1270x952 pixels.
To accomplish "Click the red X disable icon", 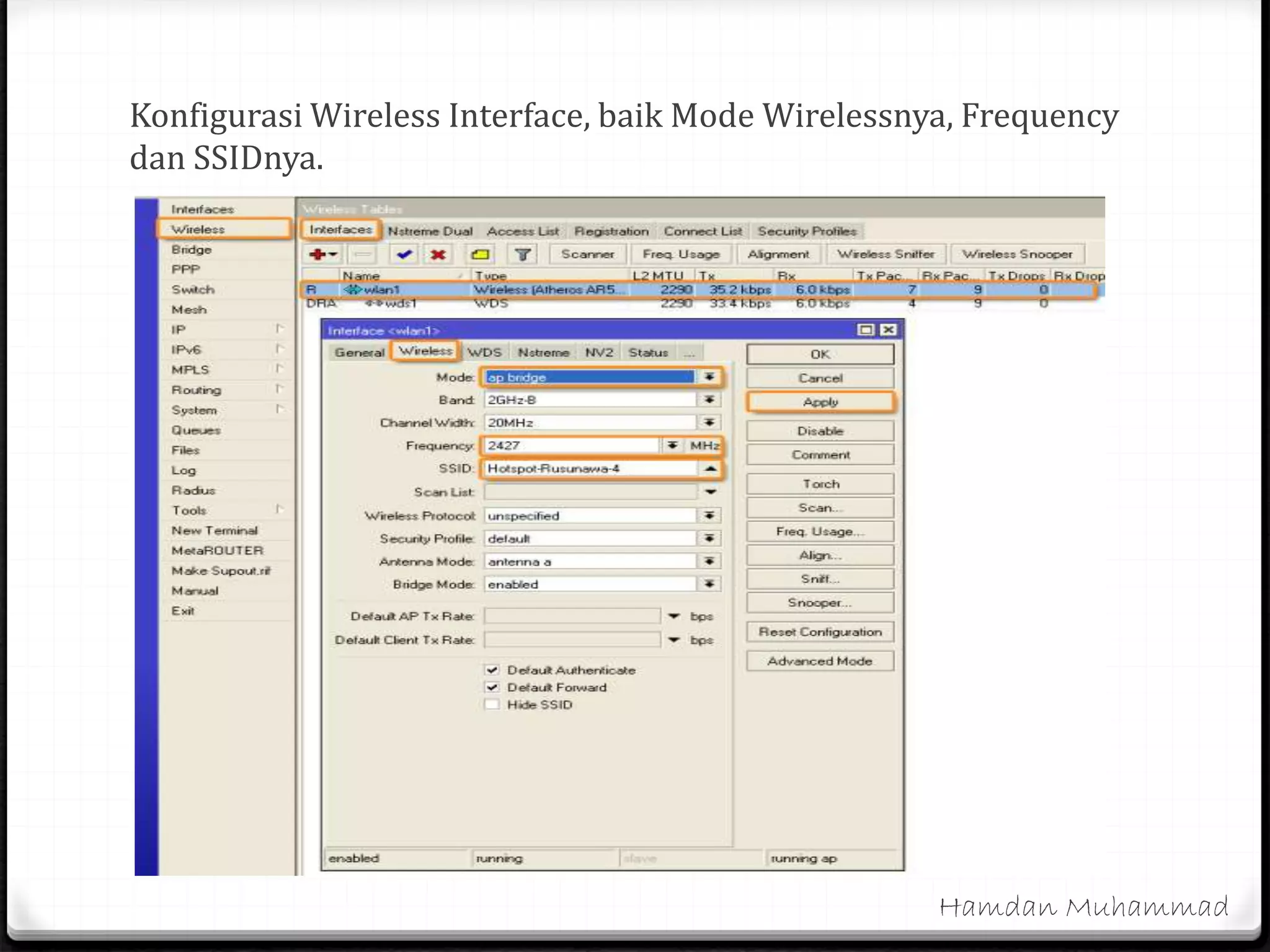I will pyautogui.click(x=438, y=254).
